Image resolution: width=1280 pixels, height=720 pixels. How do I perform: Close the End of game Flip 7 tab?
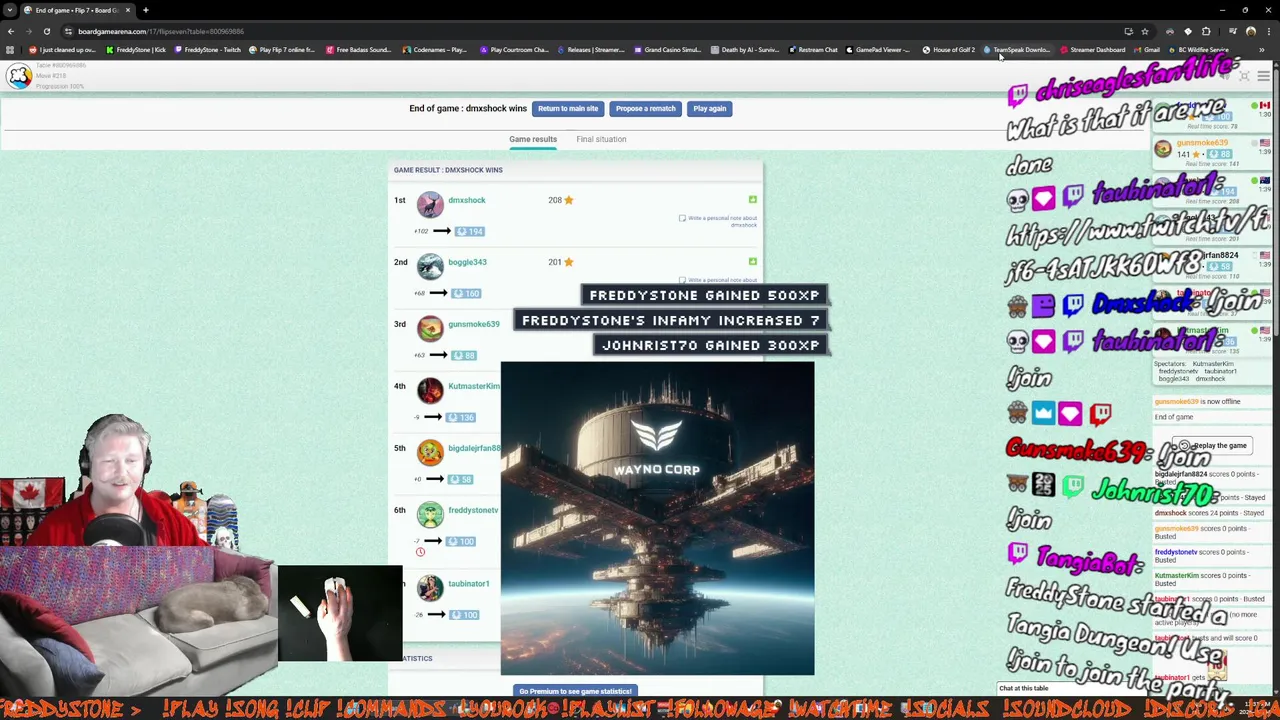128,10
